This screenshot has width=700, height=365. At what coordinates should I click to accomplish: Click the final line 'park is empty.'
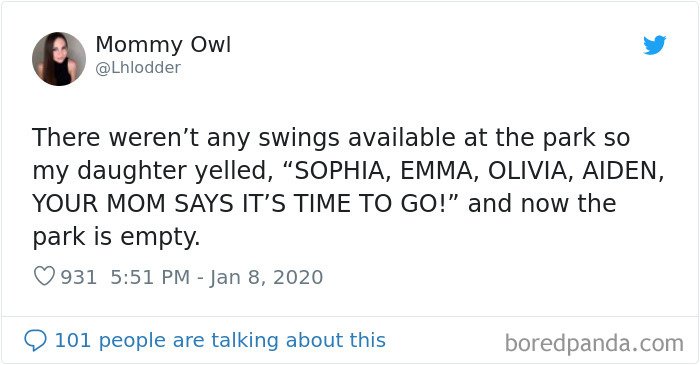[x=116, y=237]
